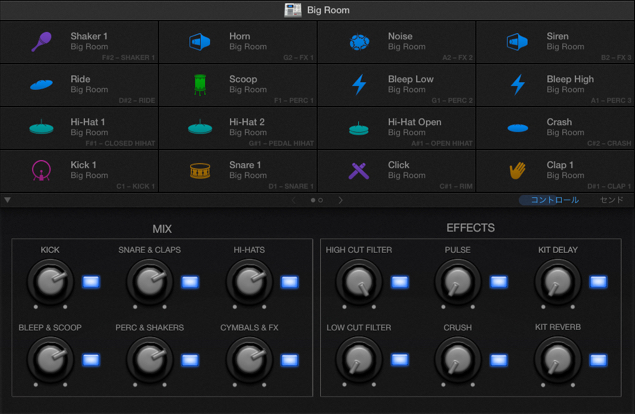Viewport: 635px width, 414px height.
Task: Click the Bleep High lightning icon
Action: coord(518,85)
